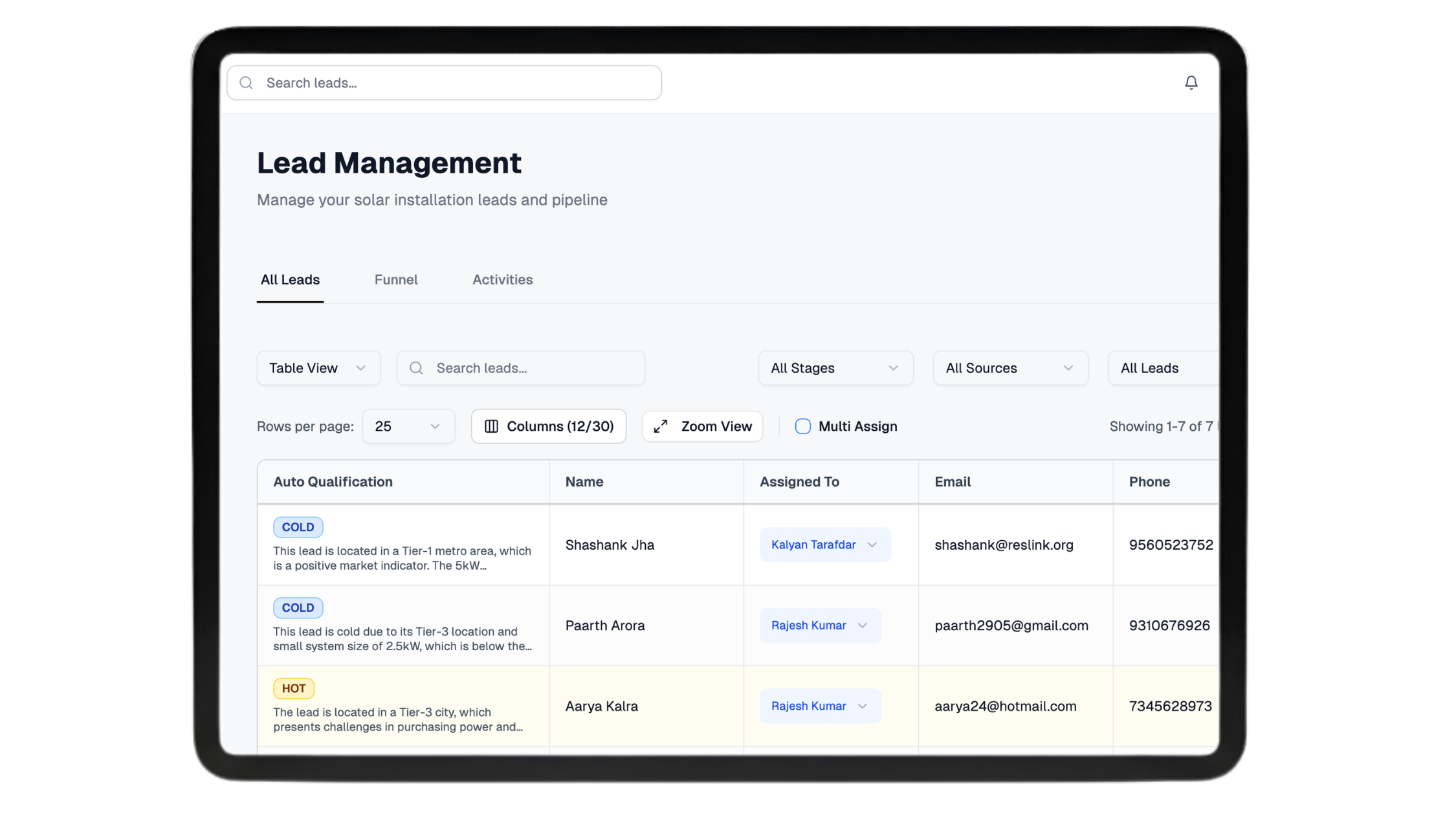Screen dimensions: 1456x819
Task: Activate Zoom View with the expand icon
Action: tap(660, 426)
